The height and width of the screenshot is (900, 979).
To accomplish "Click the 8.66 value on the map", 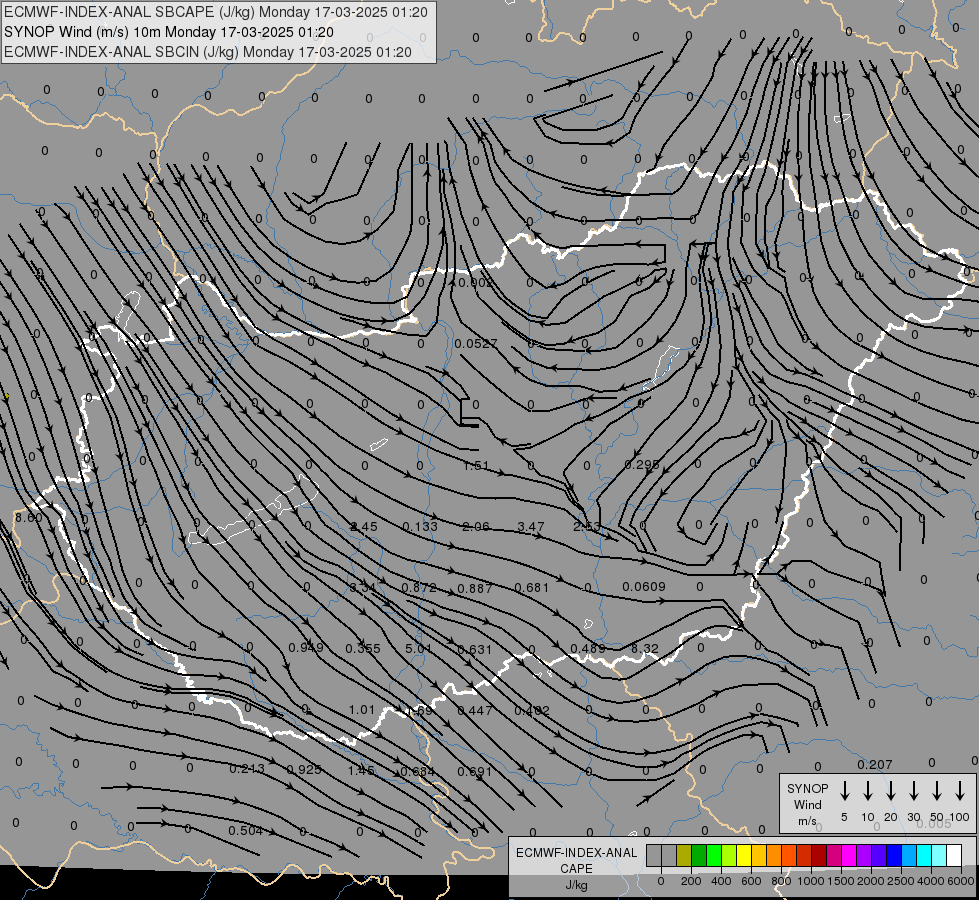I will click(29, 517).
